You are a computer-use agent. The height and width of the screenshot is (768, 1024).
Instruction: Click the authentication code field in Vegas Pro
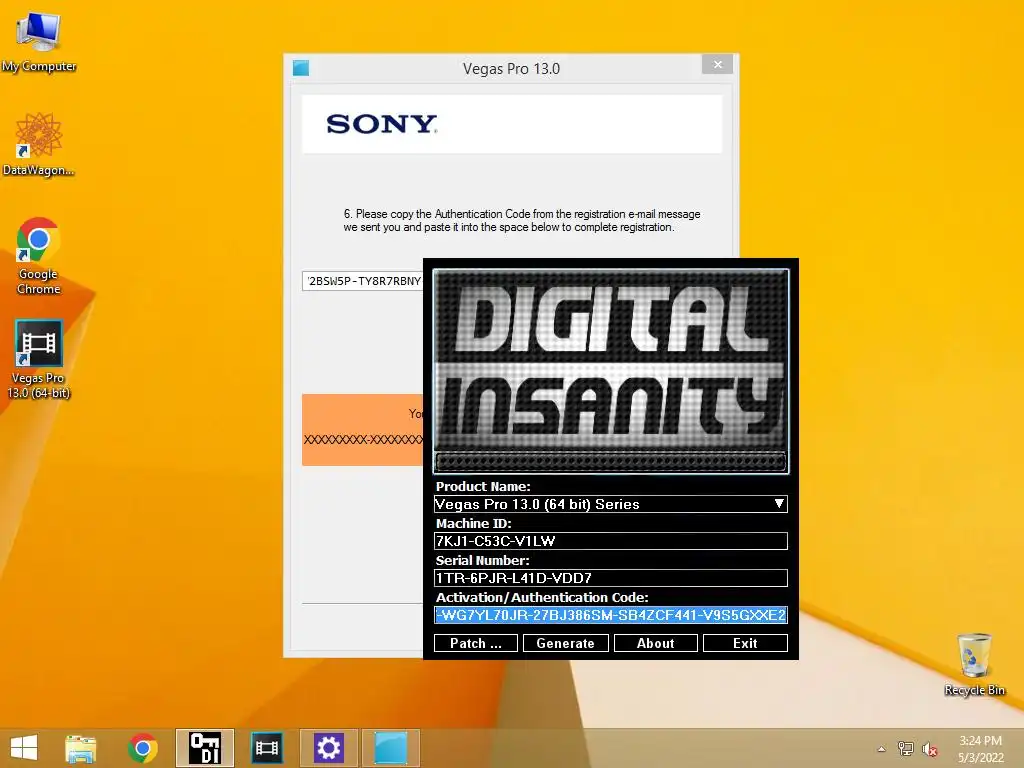tap(362, 281)
